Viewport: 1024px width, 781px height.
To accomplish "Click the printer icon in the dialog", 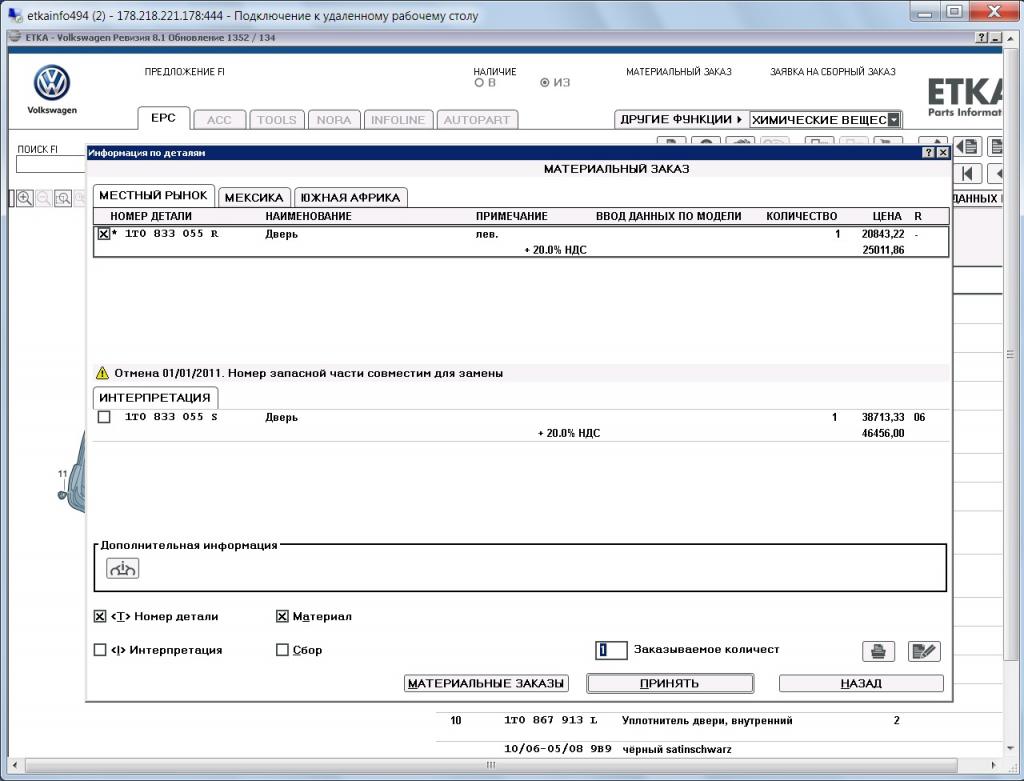I will click(878, 650).
